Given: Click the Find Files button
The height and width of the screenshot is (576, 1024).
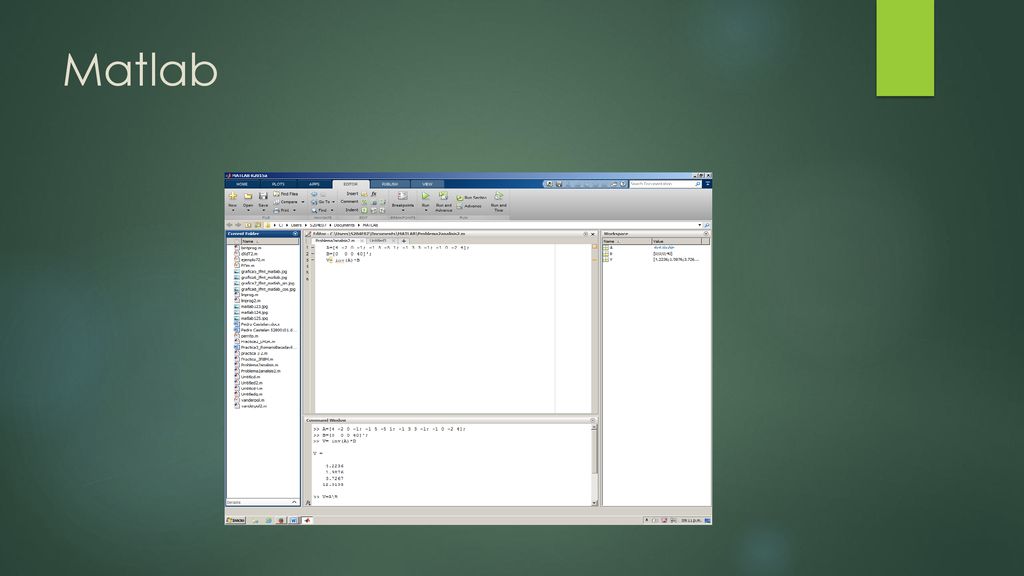Looking at the screenshot, I should (286, 194).
